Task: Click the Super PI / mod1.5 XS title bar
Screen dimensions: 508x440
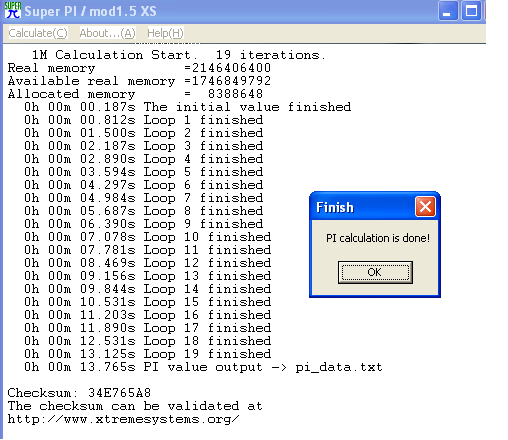Action: pos(220,11)
